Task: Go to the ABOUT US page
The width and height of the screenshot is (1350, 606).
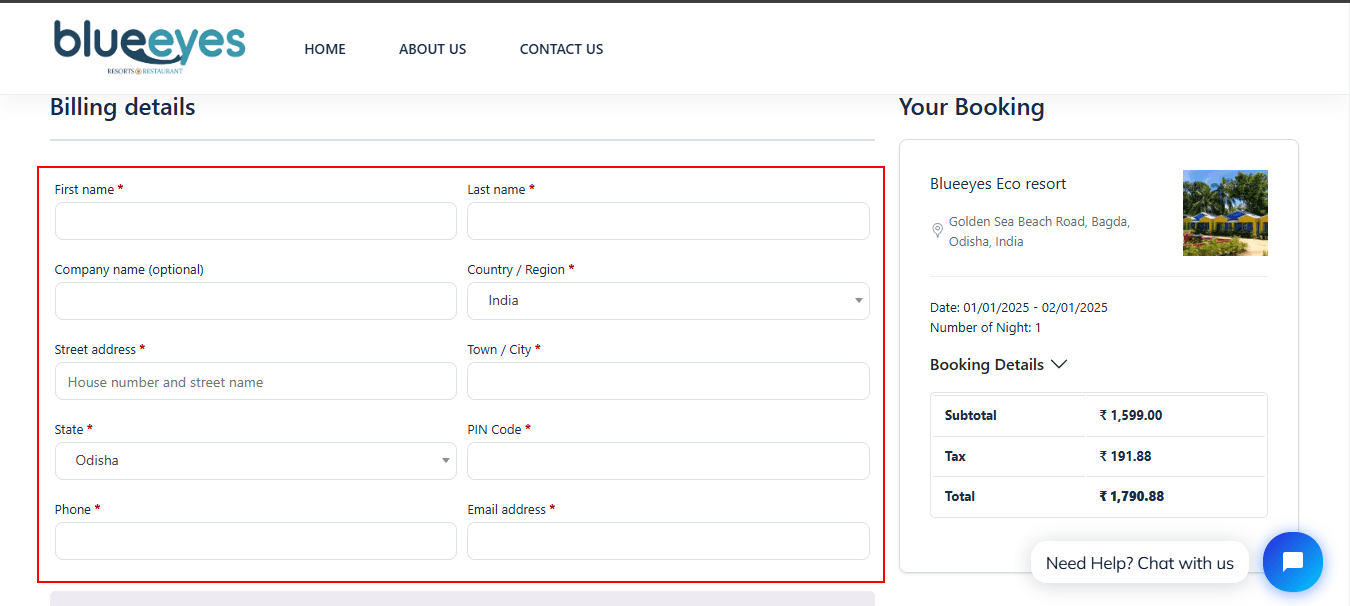Action: (432, 49)
